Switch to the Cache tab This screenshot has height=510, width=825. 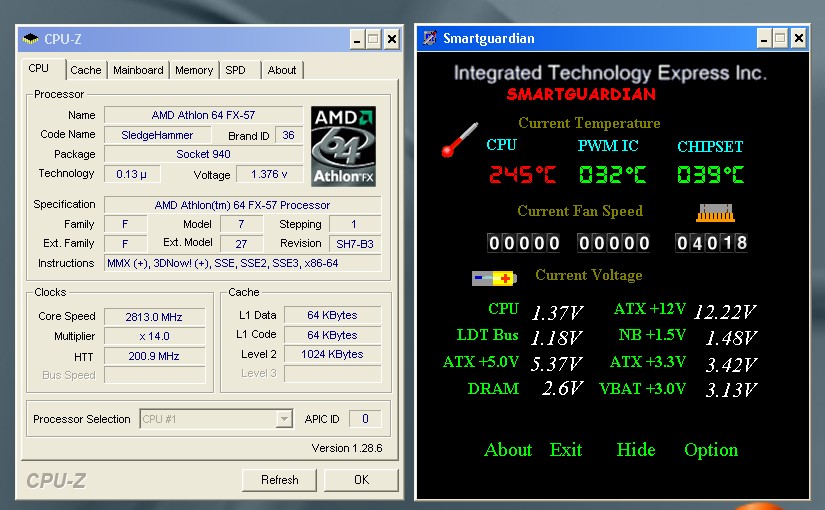click(x=86, y=70)
